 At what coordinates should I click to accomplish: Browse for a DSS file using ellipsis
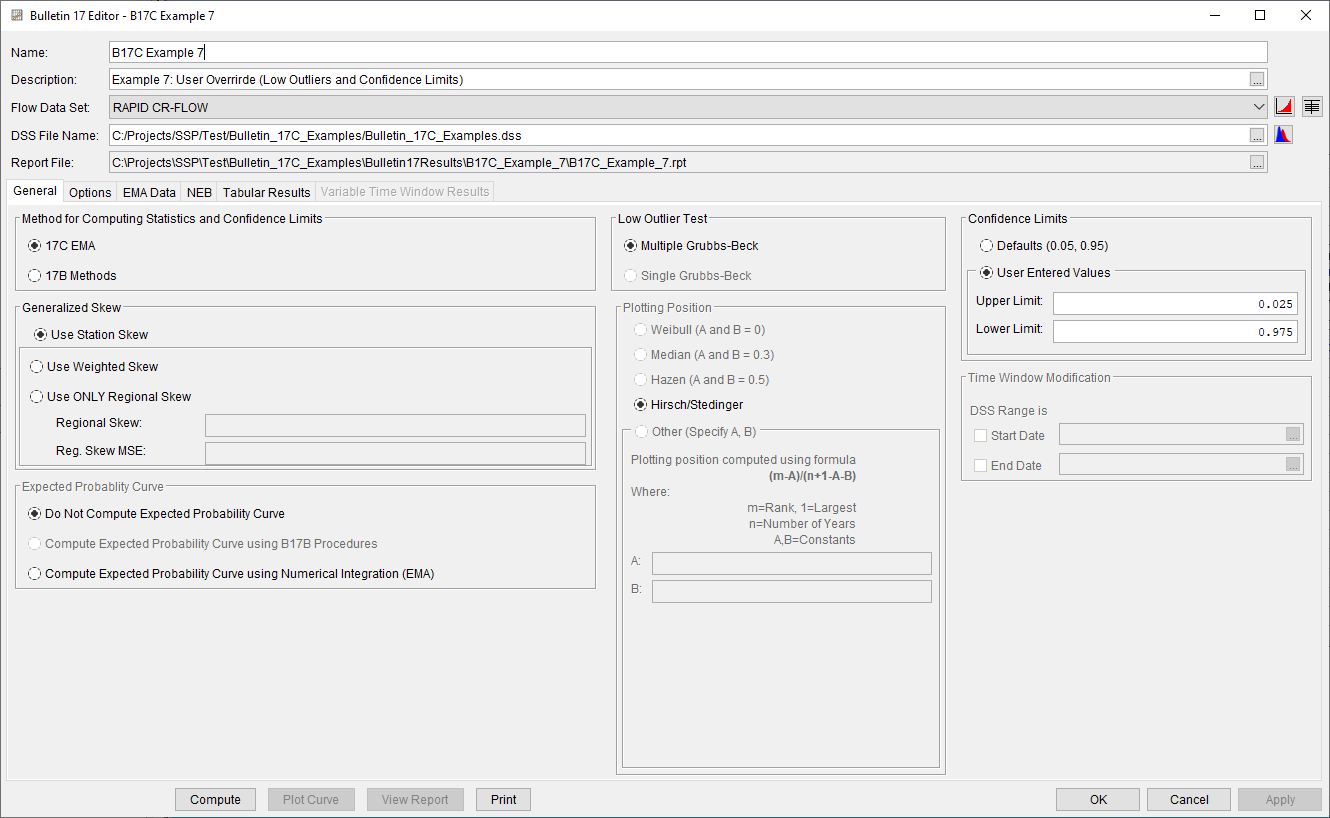click(1257, 134)
